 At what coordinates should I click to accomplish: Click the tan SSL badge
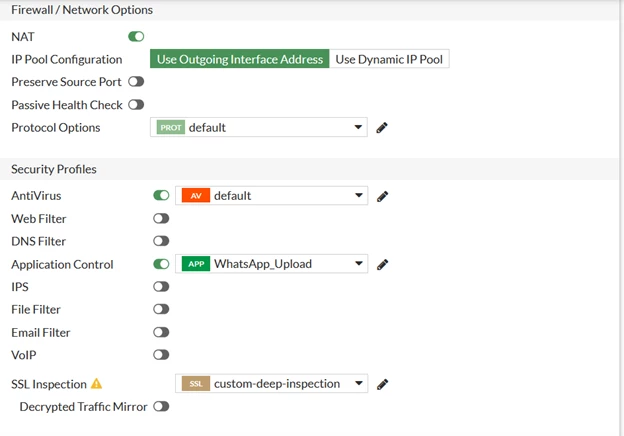pos(196,384)
